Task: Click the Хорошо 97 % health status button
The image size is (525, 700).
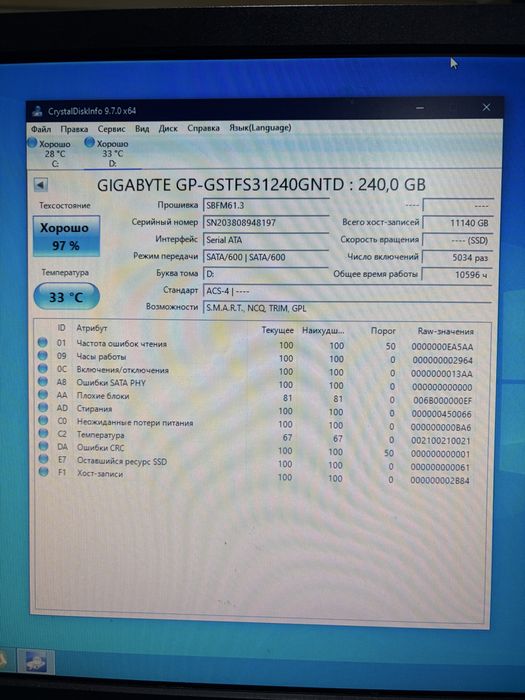Action: point(66,236)
